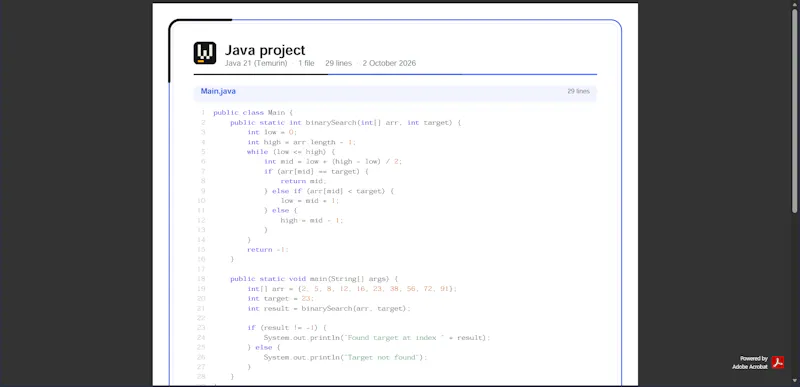The height and width of the screenshot is (387, 800).
Task: Click the scroll down arrow of the scrollbar
Action: point(794,381)
